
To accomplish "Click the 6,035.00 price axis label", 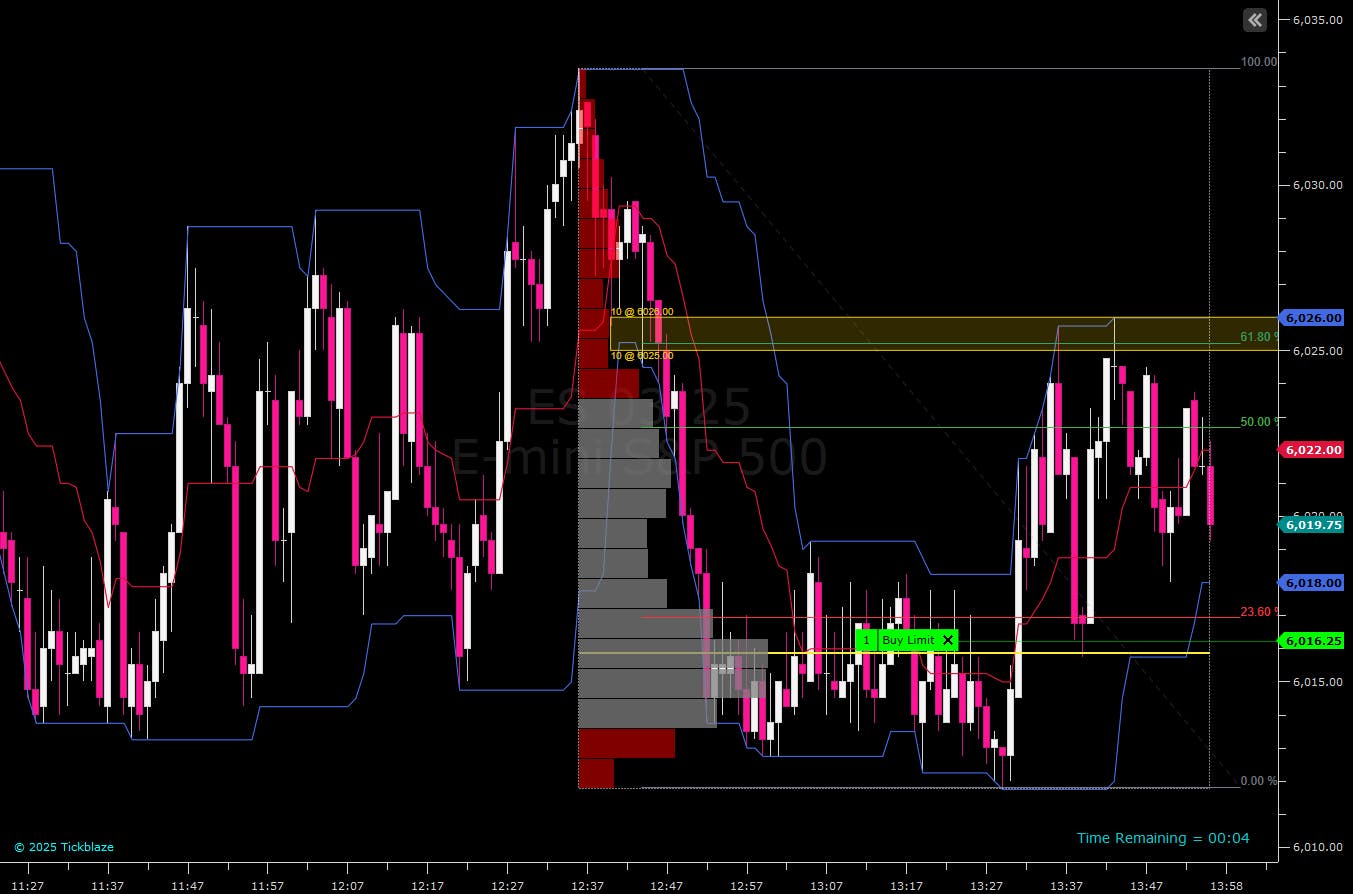I will [x=1316, y=20].
